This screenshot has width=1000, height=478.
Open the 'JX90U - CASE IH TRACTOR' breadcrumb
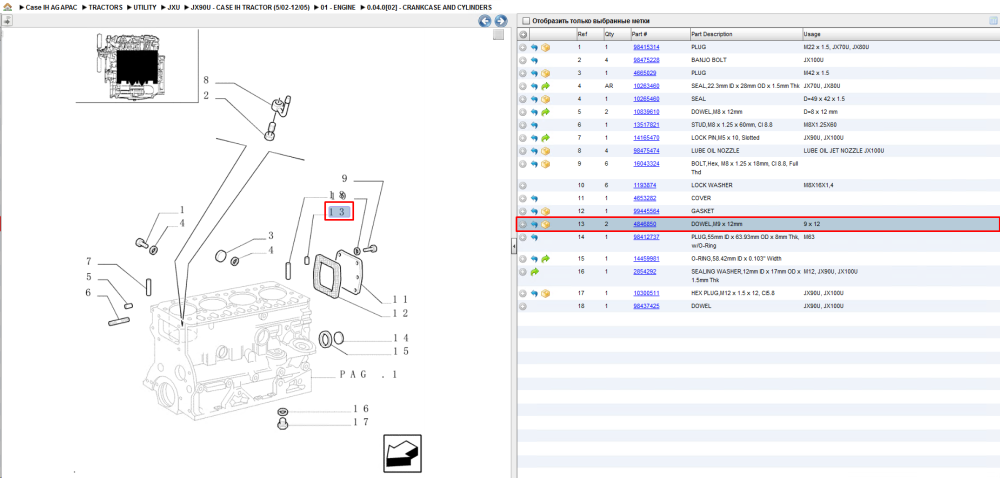[250, 7]
